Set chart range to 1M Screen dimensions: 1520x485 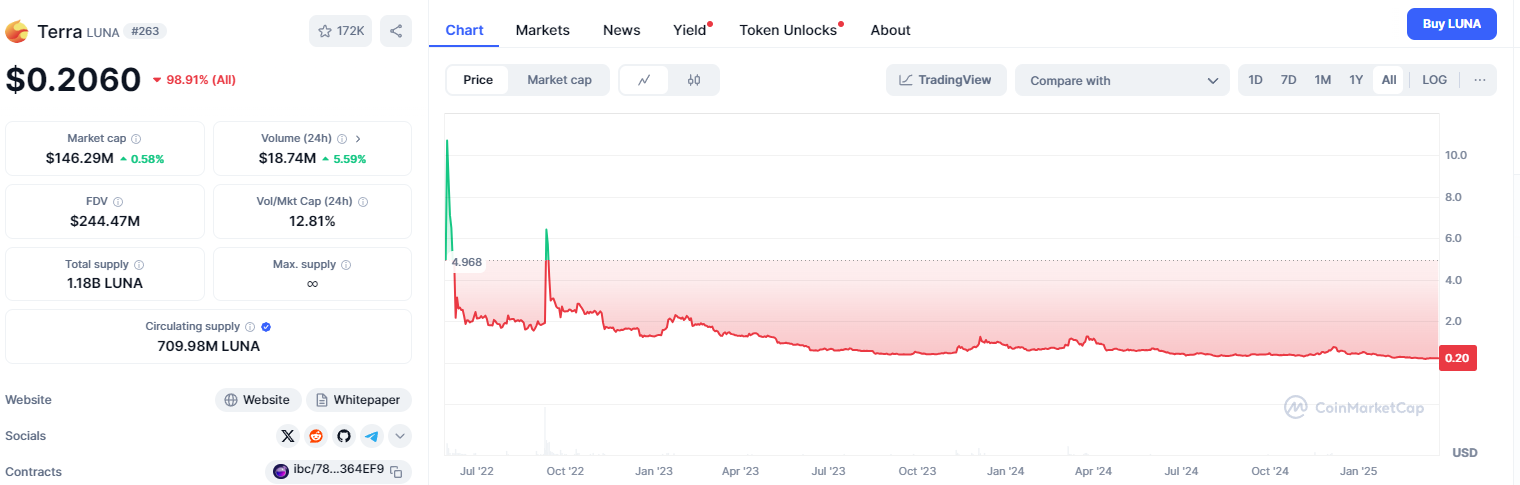(x=1323, y=80)
